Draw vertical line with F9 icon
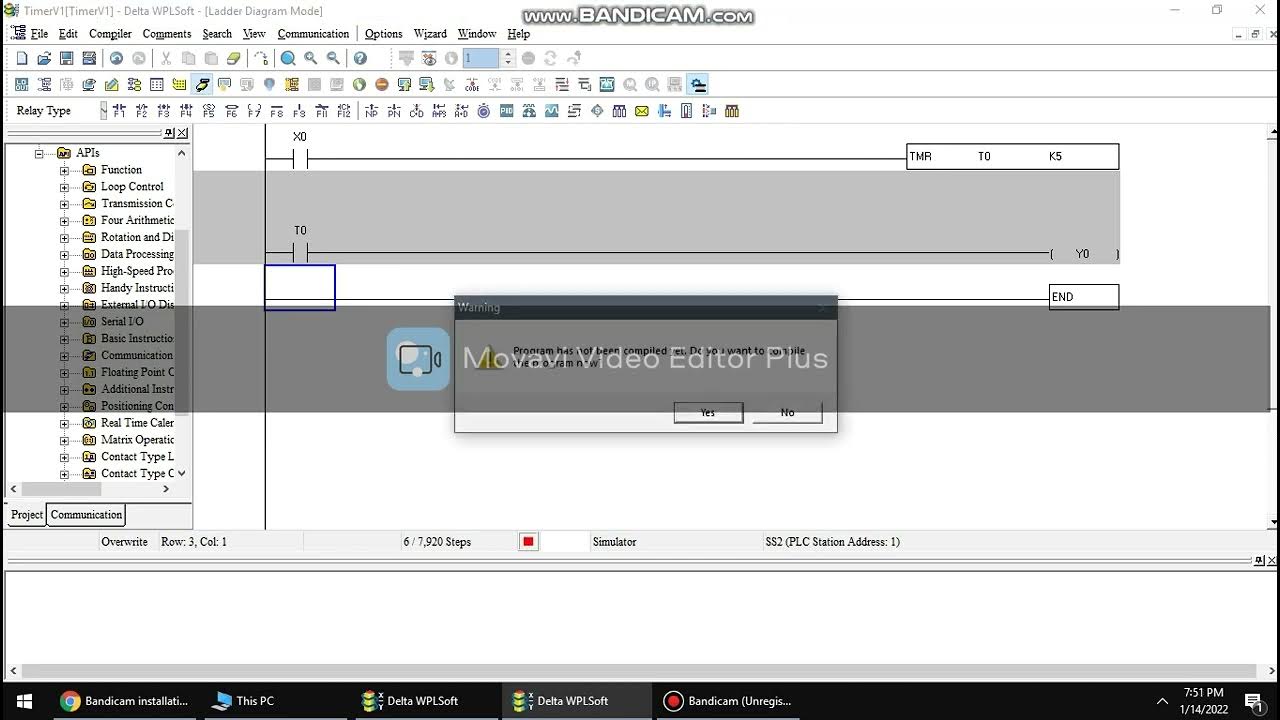 (x=299, y=111)
